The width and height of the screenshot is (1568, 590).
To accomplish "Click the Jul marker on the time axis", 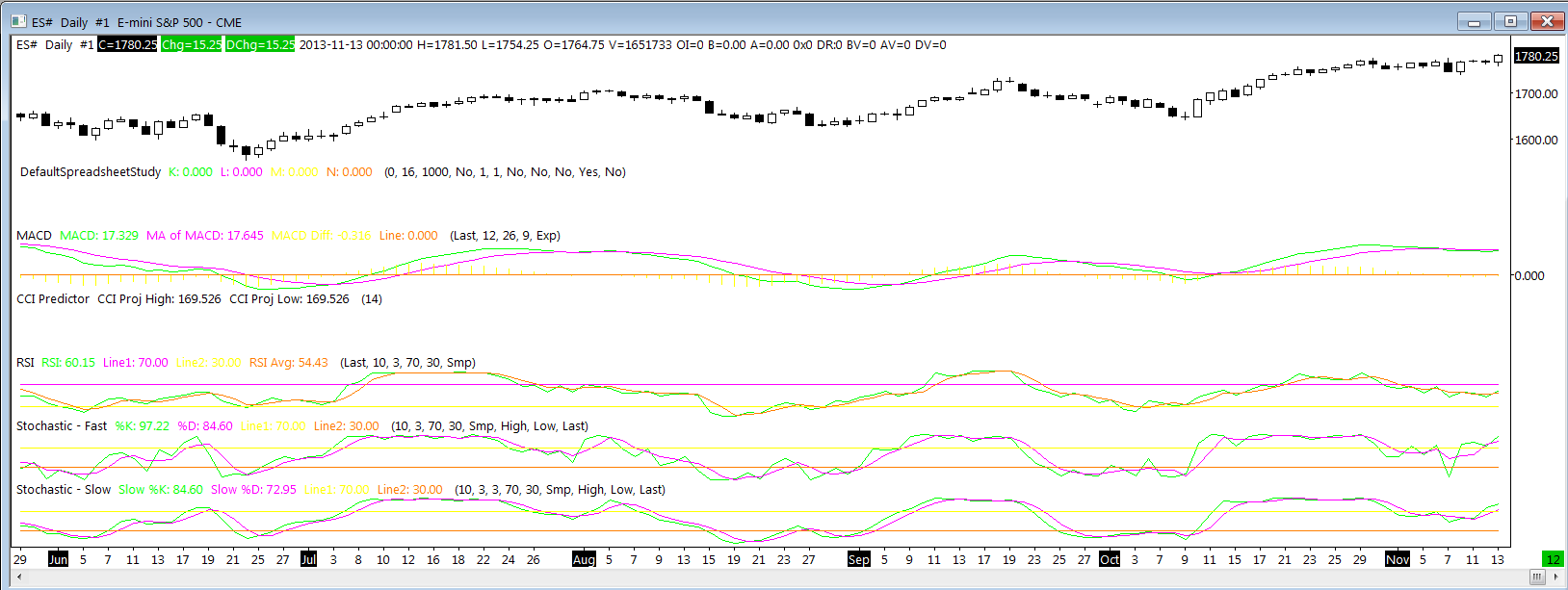I will [308, 559].
